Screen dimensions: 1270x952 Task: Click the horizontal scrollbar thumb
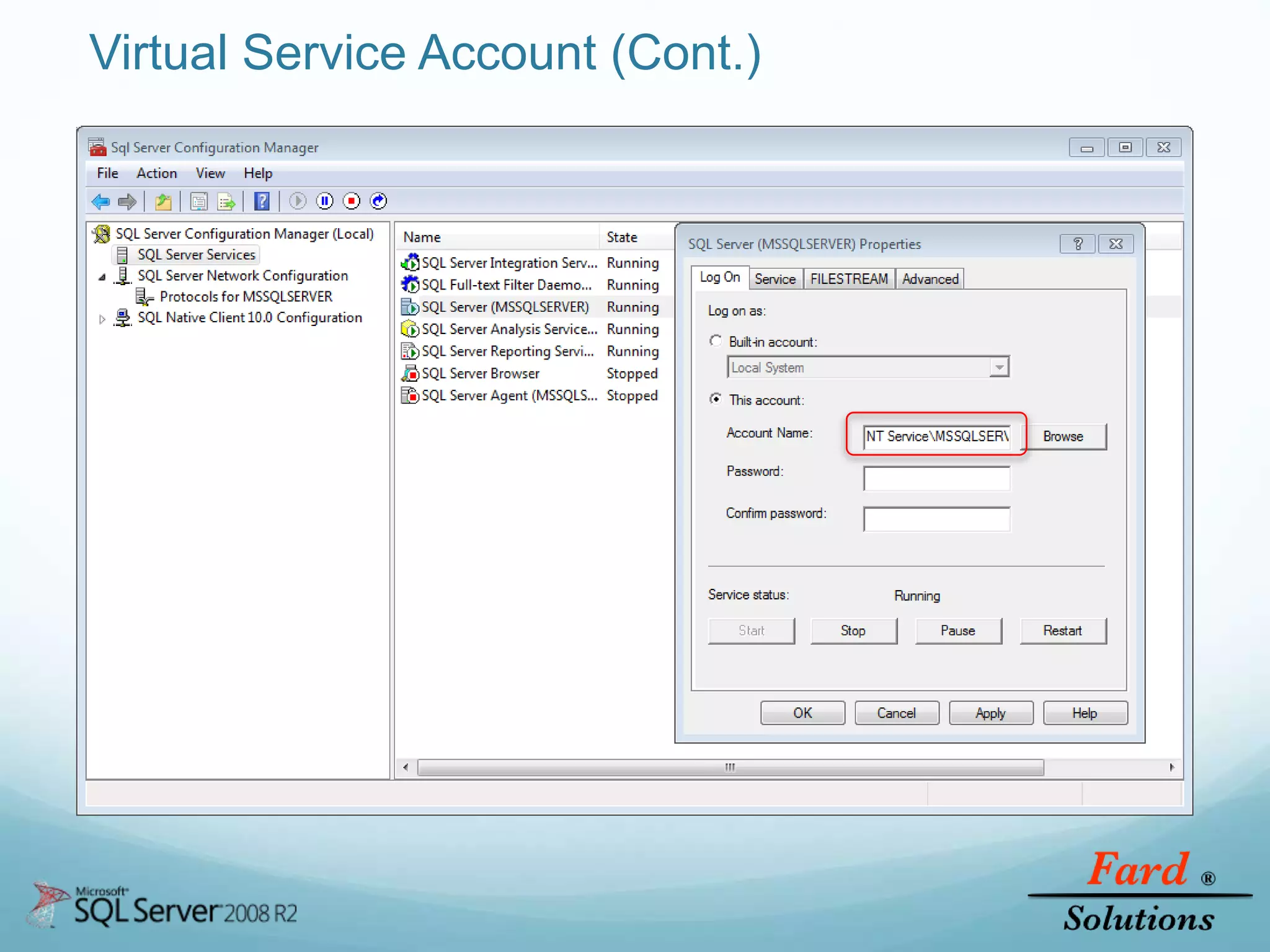pyautogui.click(x=730, y=767)
